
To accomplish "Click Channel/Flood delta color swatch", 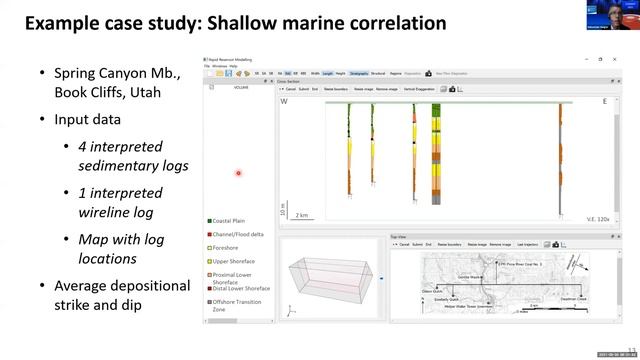I will tap(209, 234).
